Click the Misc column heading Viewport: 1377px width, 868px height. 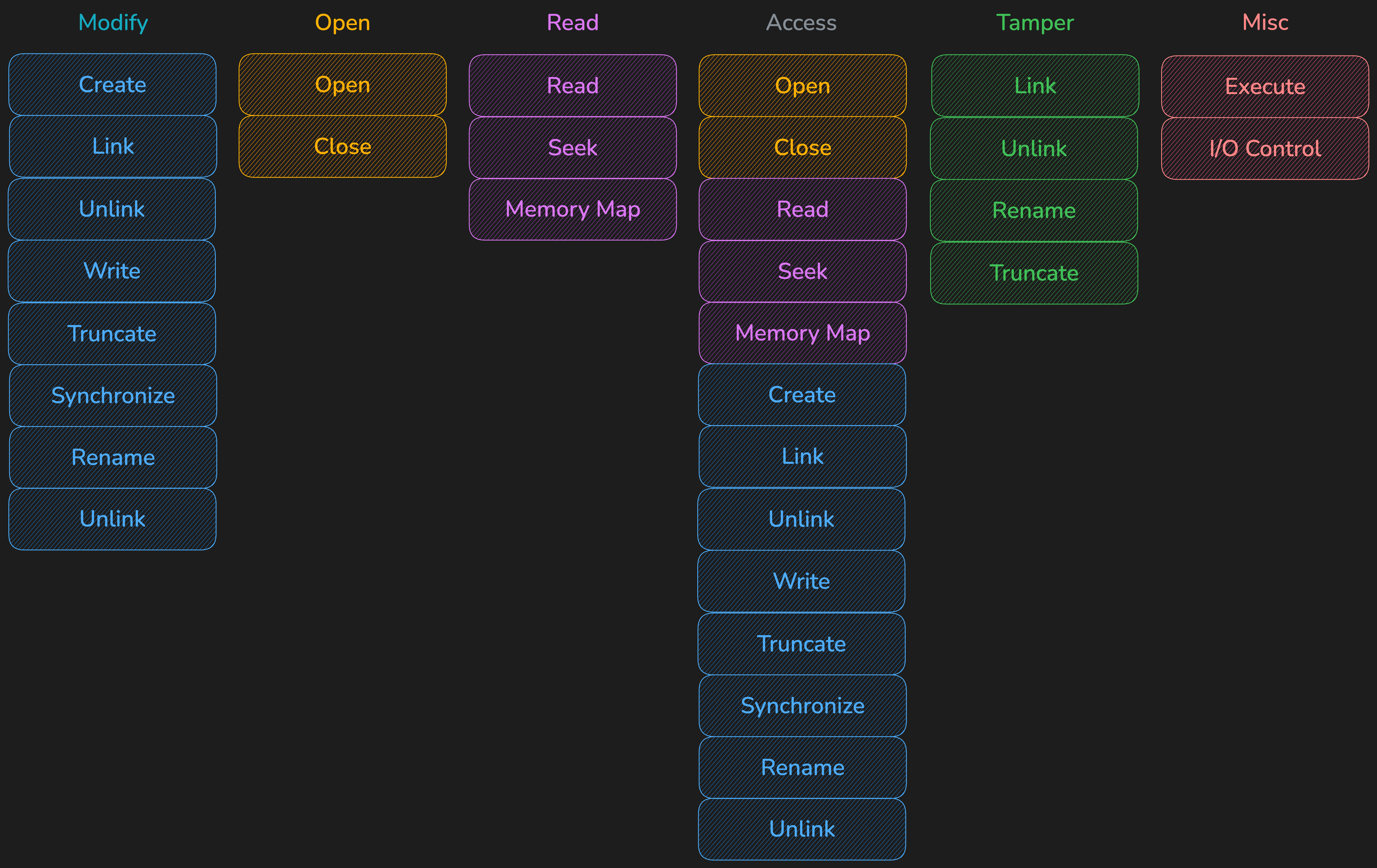coord(1265,23)
